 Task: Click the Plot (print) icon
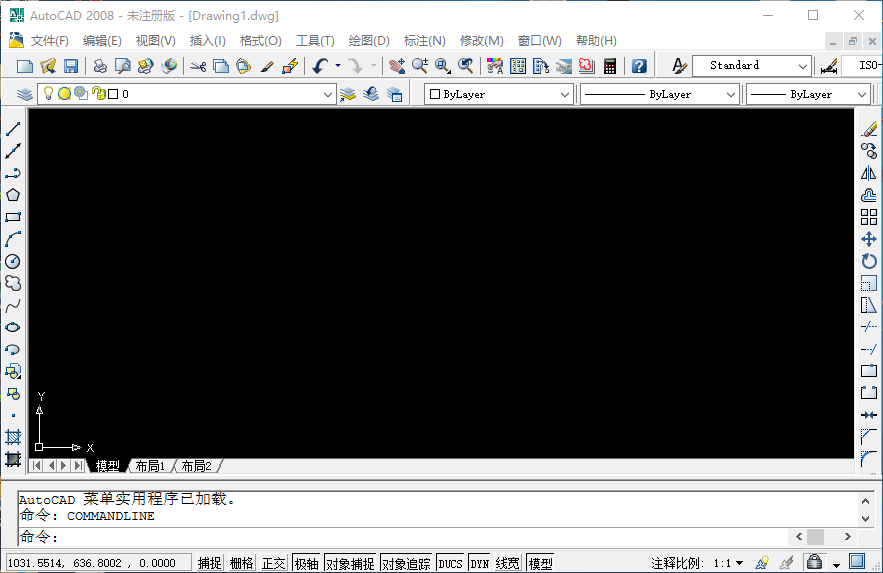pyautogui.click(x=100, y=66)
